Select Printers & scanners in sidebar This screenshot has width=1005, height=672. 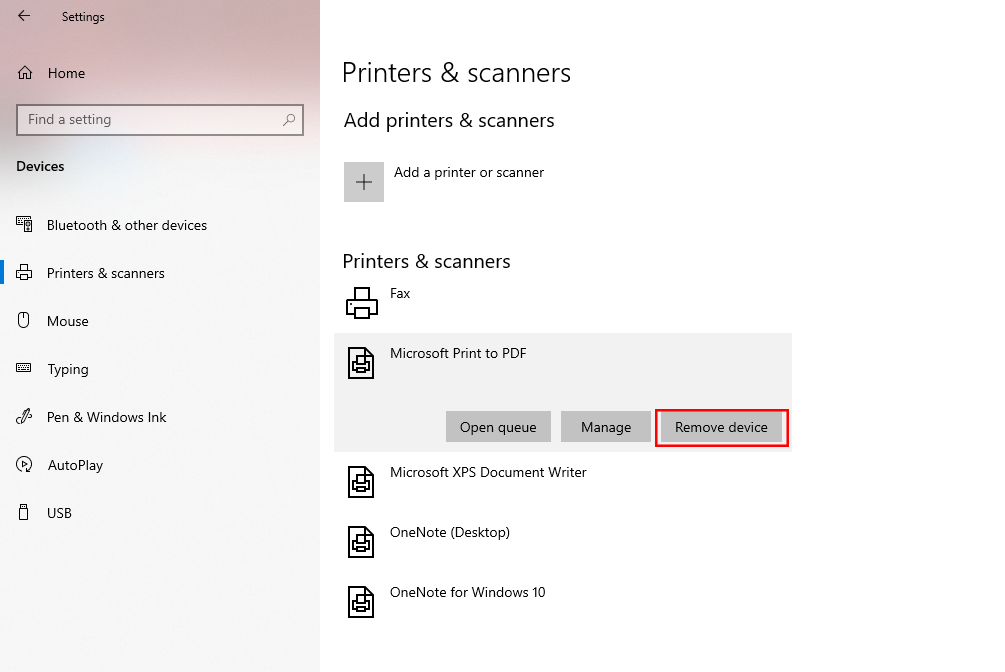click(x=105, y=273)
